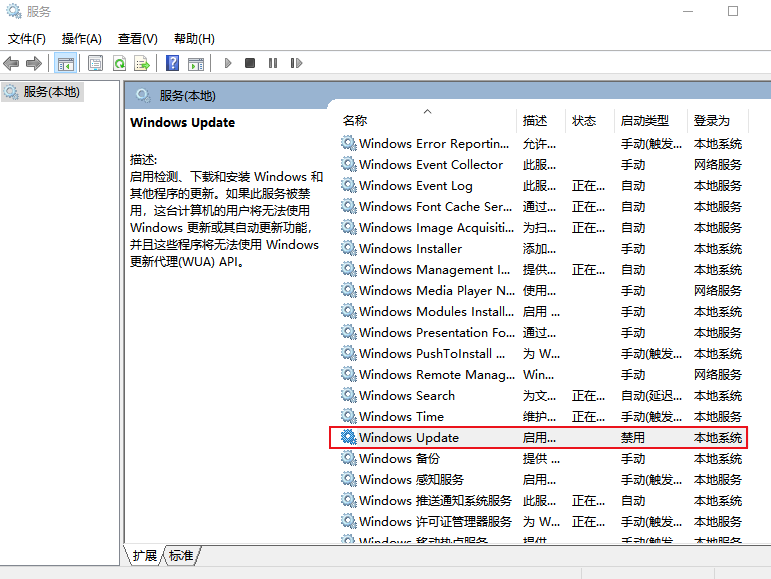Image resolution: width=771 pixels, height=579 pixels.
Task: Click the gear icon of Windows 备份
Action: tap(349, 458)
